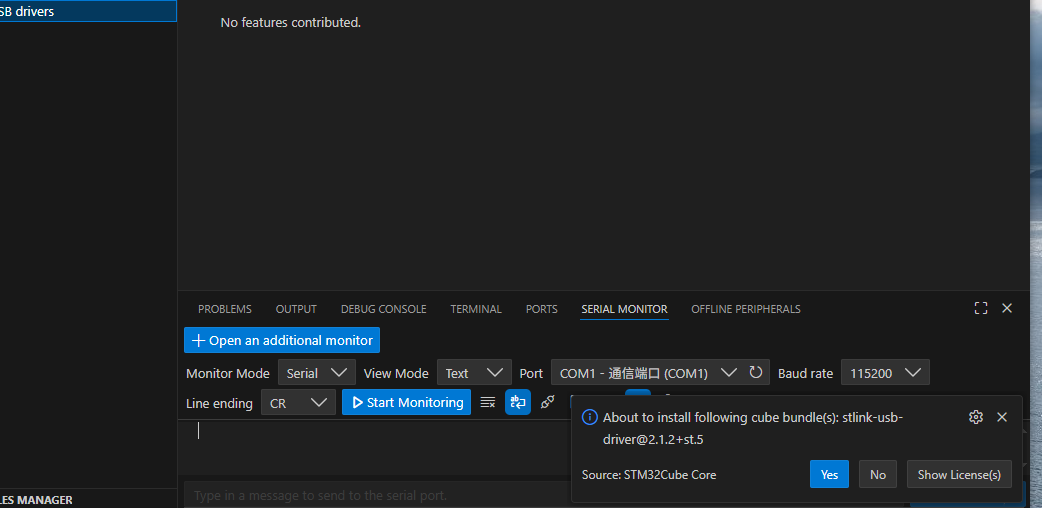Dismiss the cube bundle notification
The image size is (1042, 508).
click(x=1002, y=417)
